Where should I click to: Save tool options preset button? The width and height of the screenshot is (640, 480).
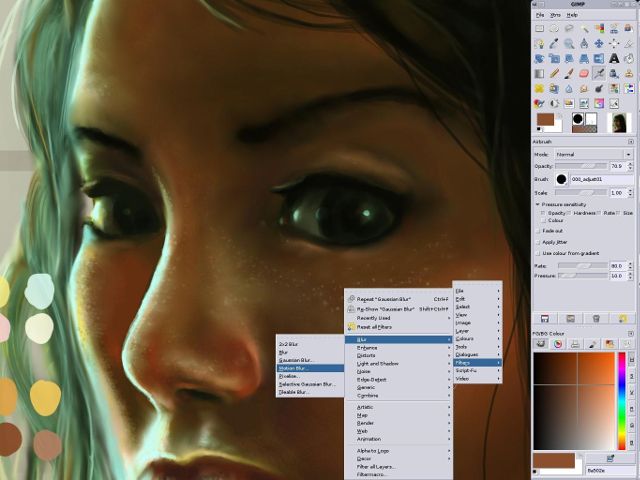(x=544, y=319)
